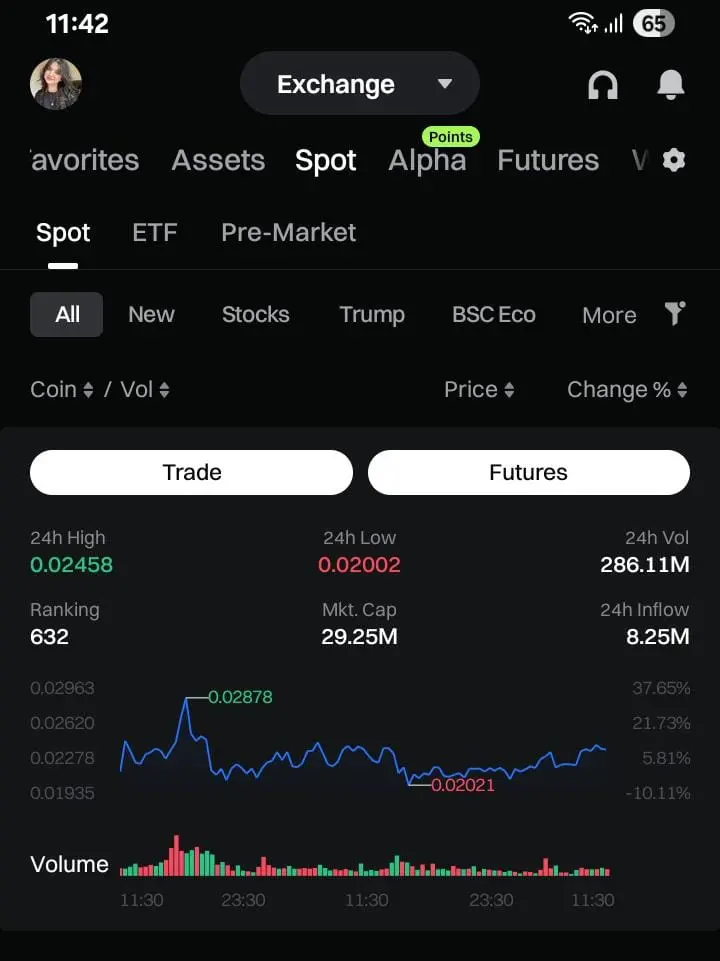Switch to the Alpha tab
Screen dimensions: 720x961
tap(427, 161)
